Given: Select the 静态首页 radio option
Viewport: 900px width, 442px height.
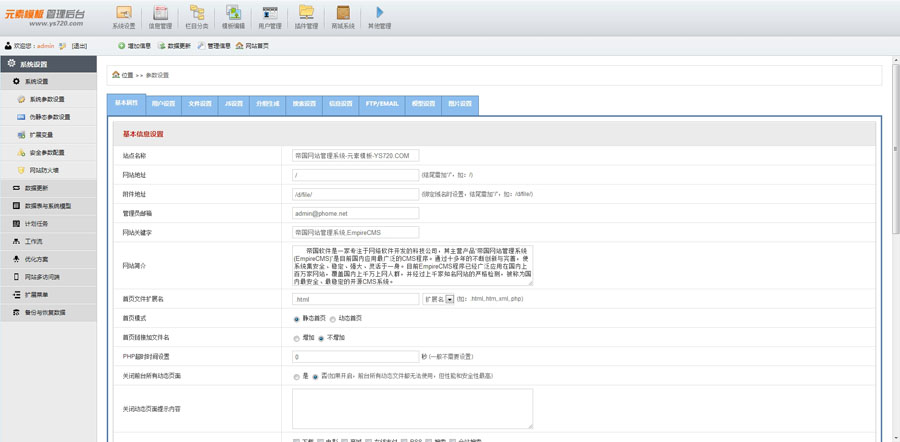Looking at the screenshot, I should point(296,319).
